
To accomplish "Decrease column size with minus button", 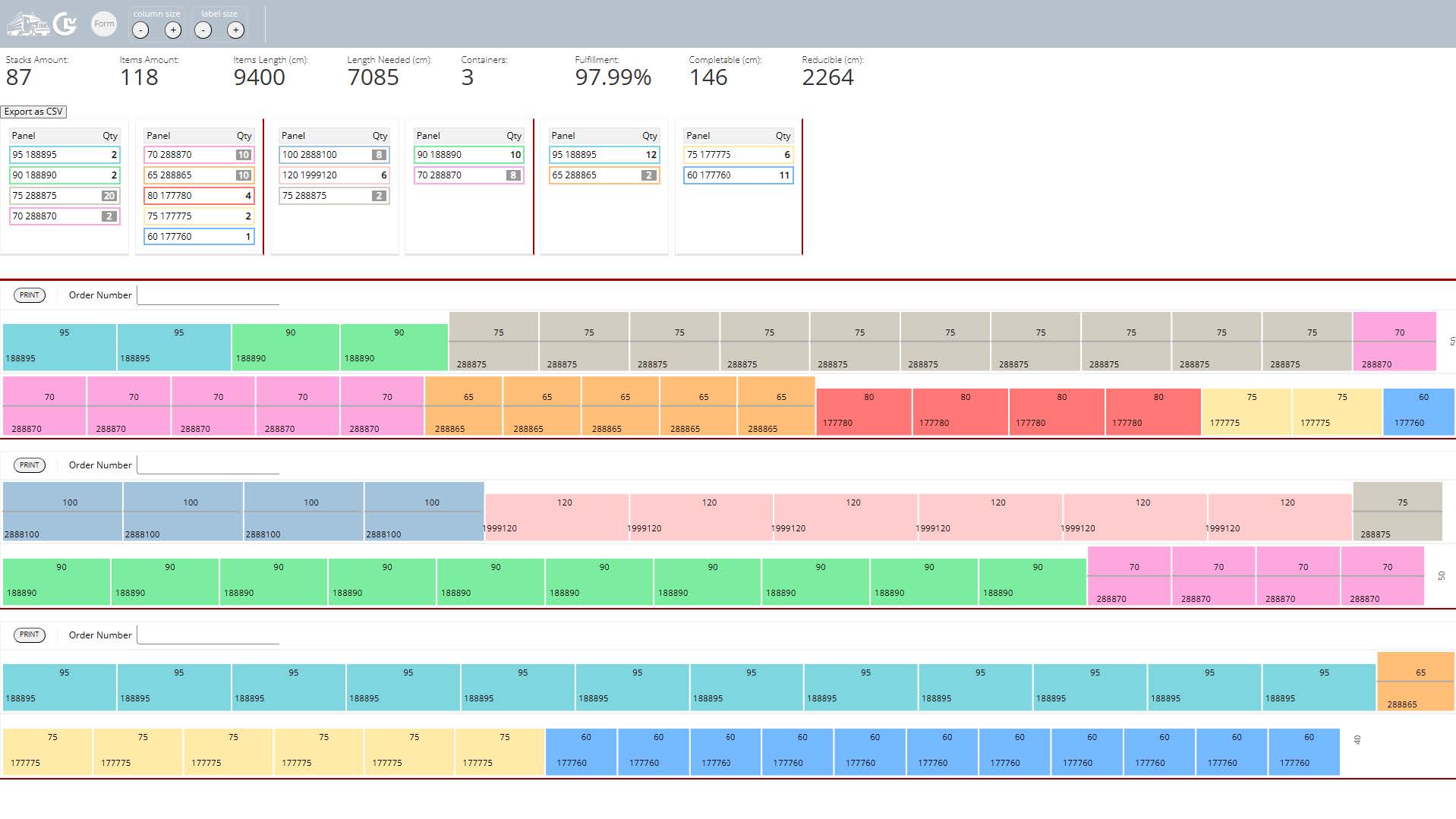I will coord(140,30).
